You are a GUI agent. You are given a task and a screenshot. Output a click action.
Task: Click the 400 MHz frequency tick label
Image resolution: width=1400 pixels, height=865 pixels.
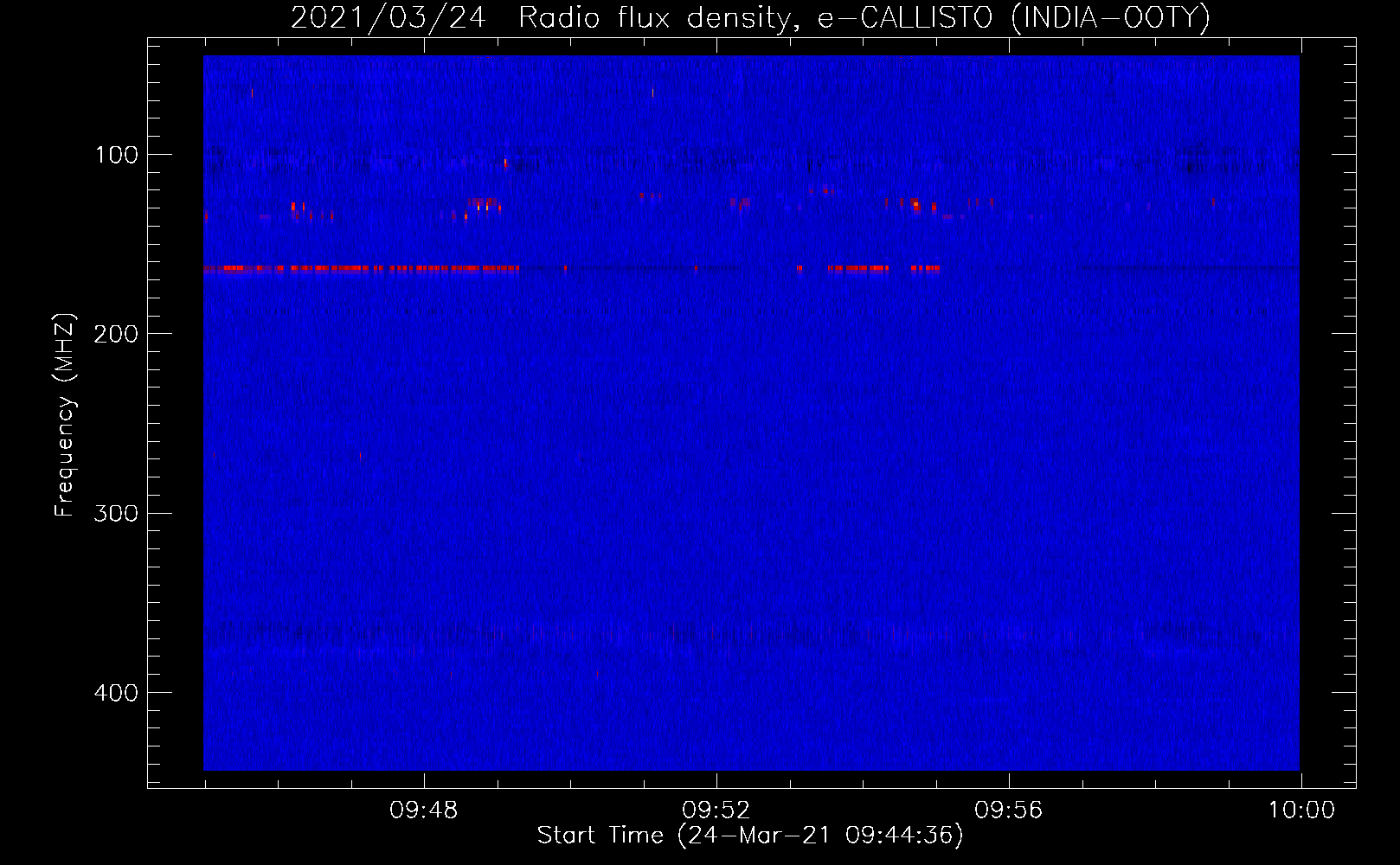click(x=116, y=693)
